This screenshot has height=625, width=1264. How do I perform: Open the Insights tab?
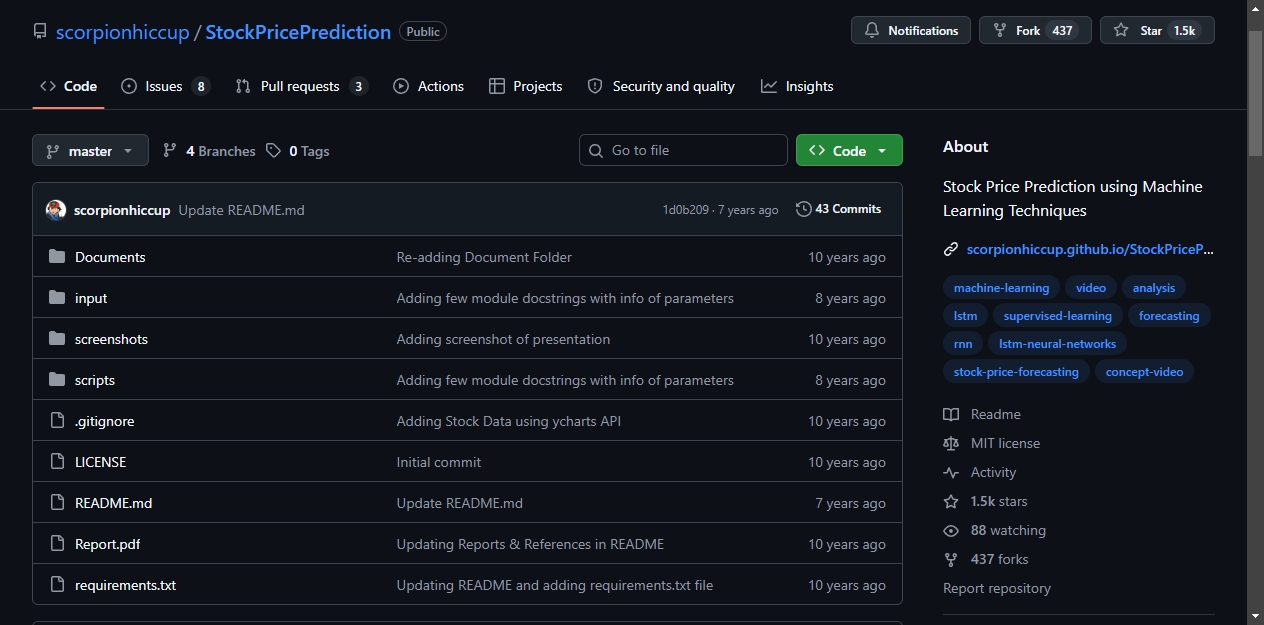[797, 86]
